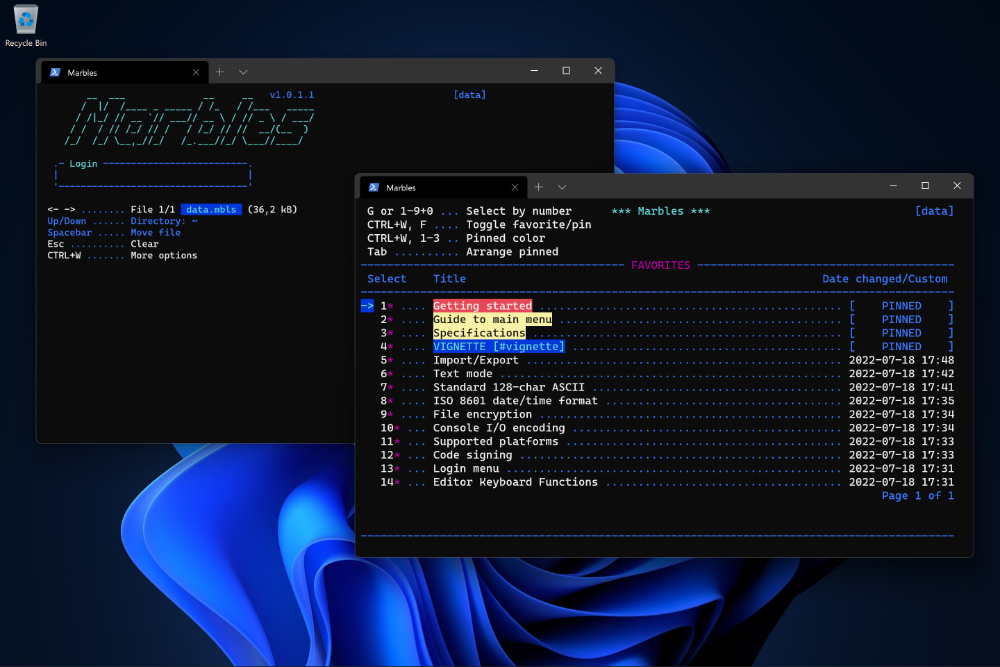Close the Marbles tab in back window

coord(196,72)
